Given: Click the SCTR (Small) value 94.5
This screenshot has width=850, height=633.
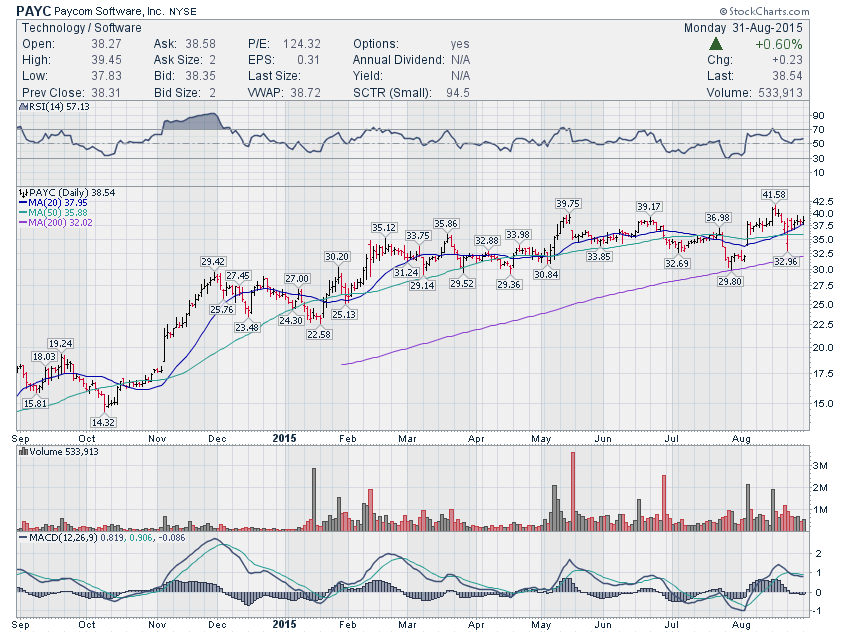Looking at the screenshot, I should (458, 93).
